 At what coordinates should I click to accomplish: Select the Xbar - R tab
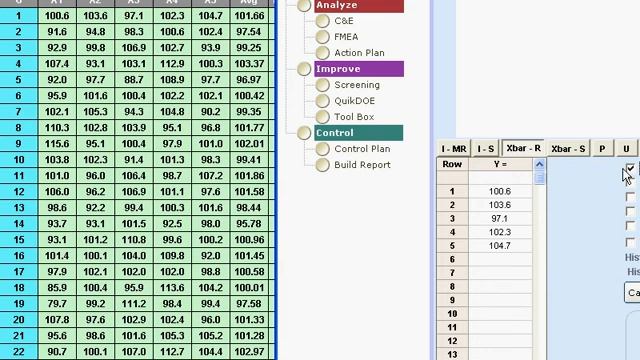click(523, 148)
